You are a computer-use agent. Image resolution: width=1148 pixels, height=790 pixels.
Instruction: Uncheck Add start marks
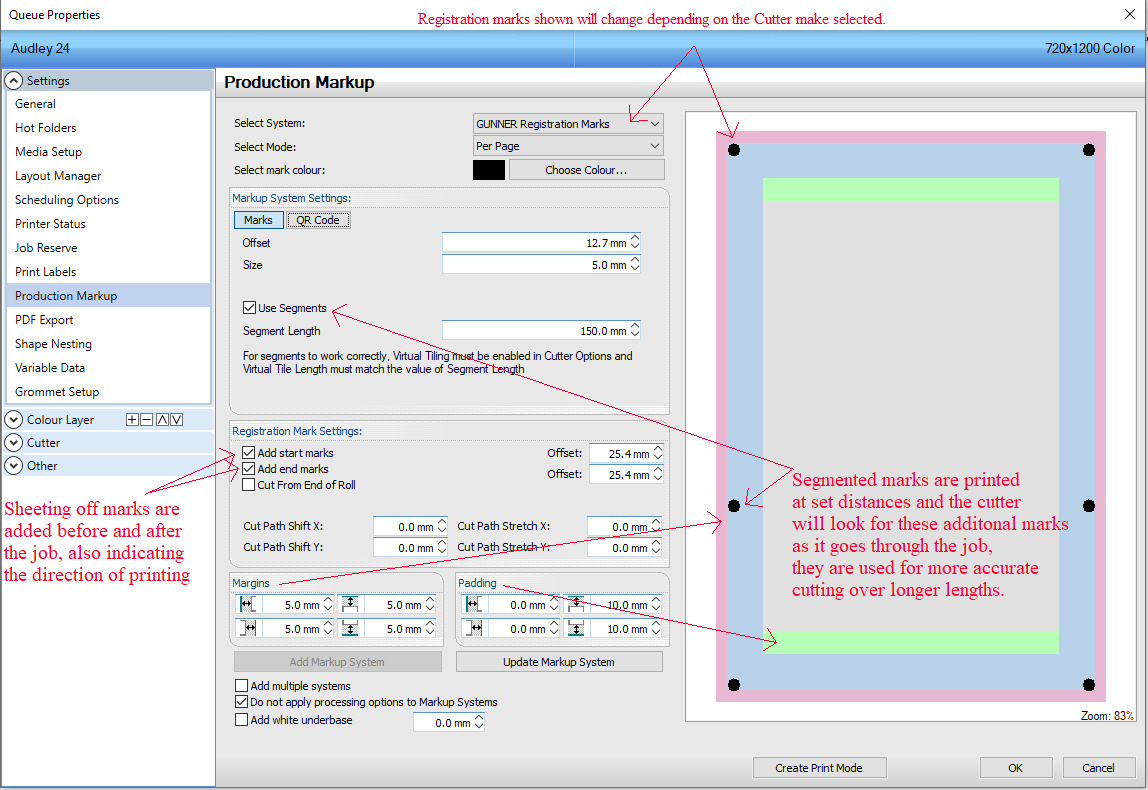[249, 452]
